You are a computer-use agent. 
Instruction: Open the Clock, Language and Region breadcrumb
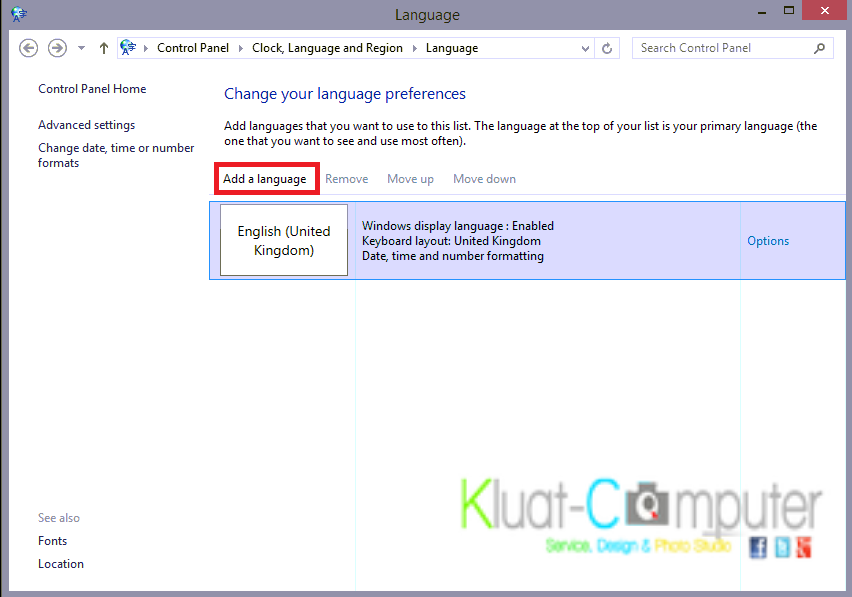click(x=327, y=47)
